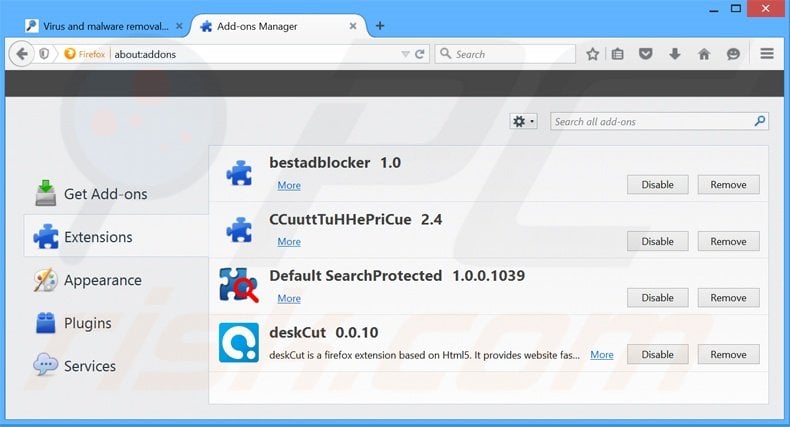Image resolution: width=790 pixels, height=427 pixels.
Task: Disable the bestadblocker extension
Action: [657, 185]
